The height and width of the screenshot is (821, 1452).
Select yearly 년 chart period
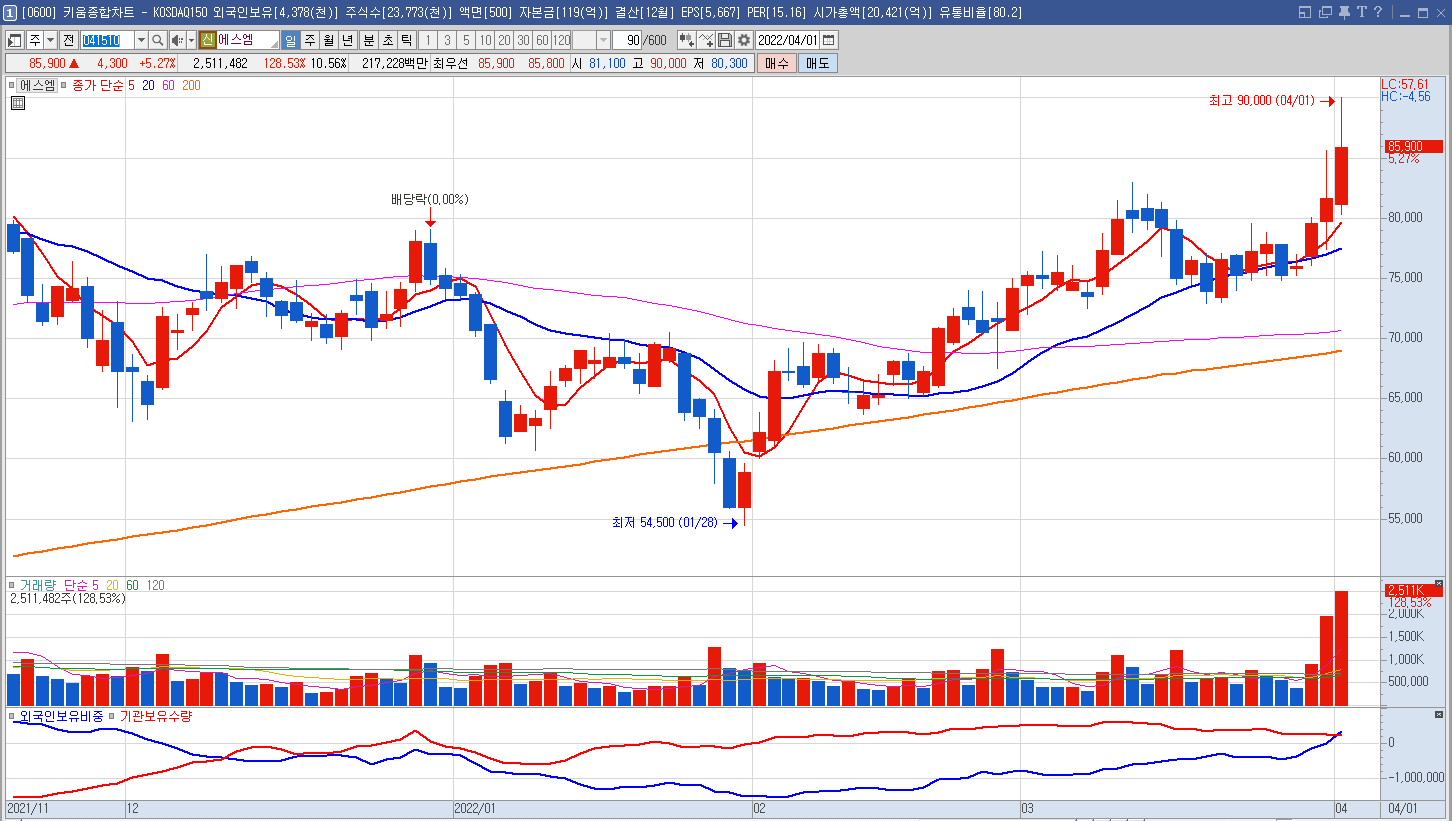pos(348,40)
